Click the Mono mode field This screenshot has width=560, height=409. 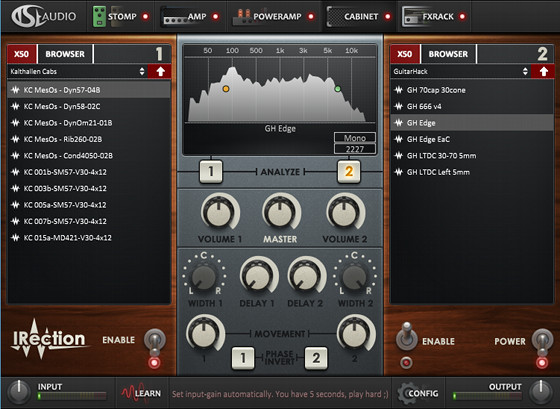pos(355,138)
